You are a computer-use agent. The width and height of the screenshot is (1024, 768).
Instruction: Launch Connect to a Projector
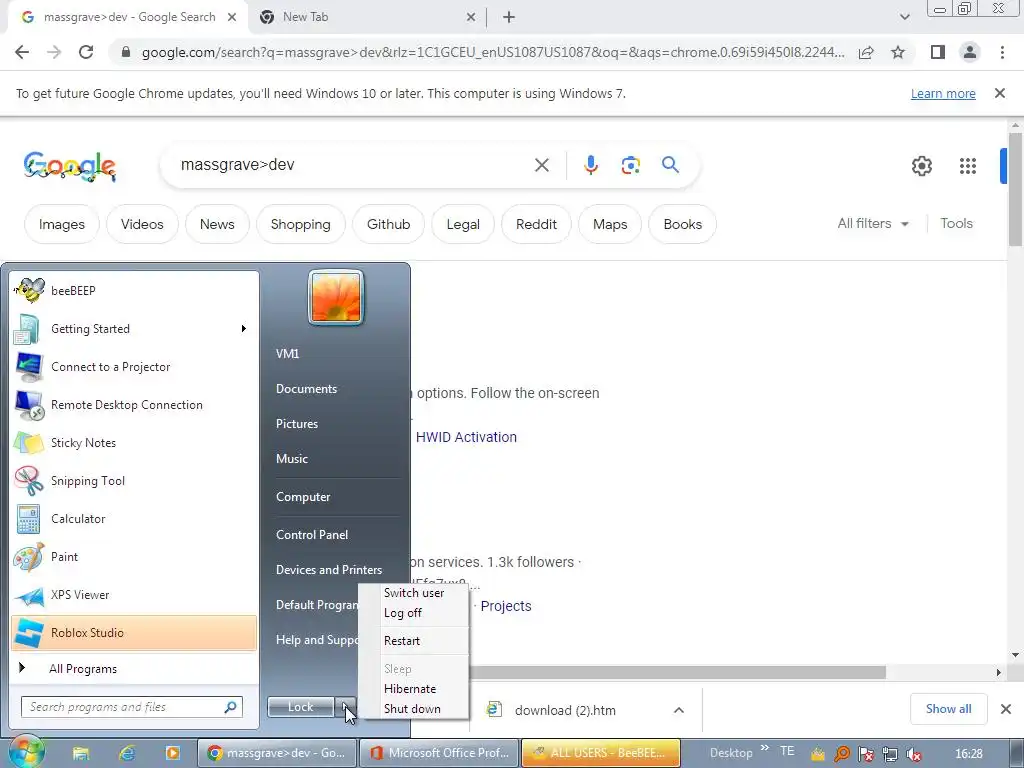click(133, 367)
